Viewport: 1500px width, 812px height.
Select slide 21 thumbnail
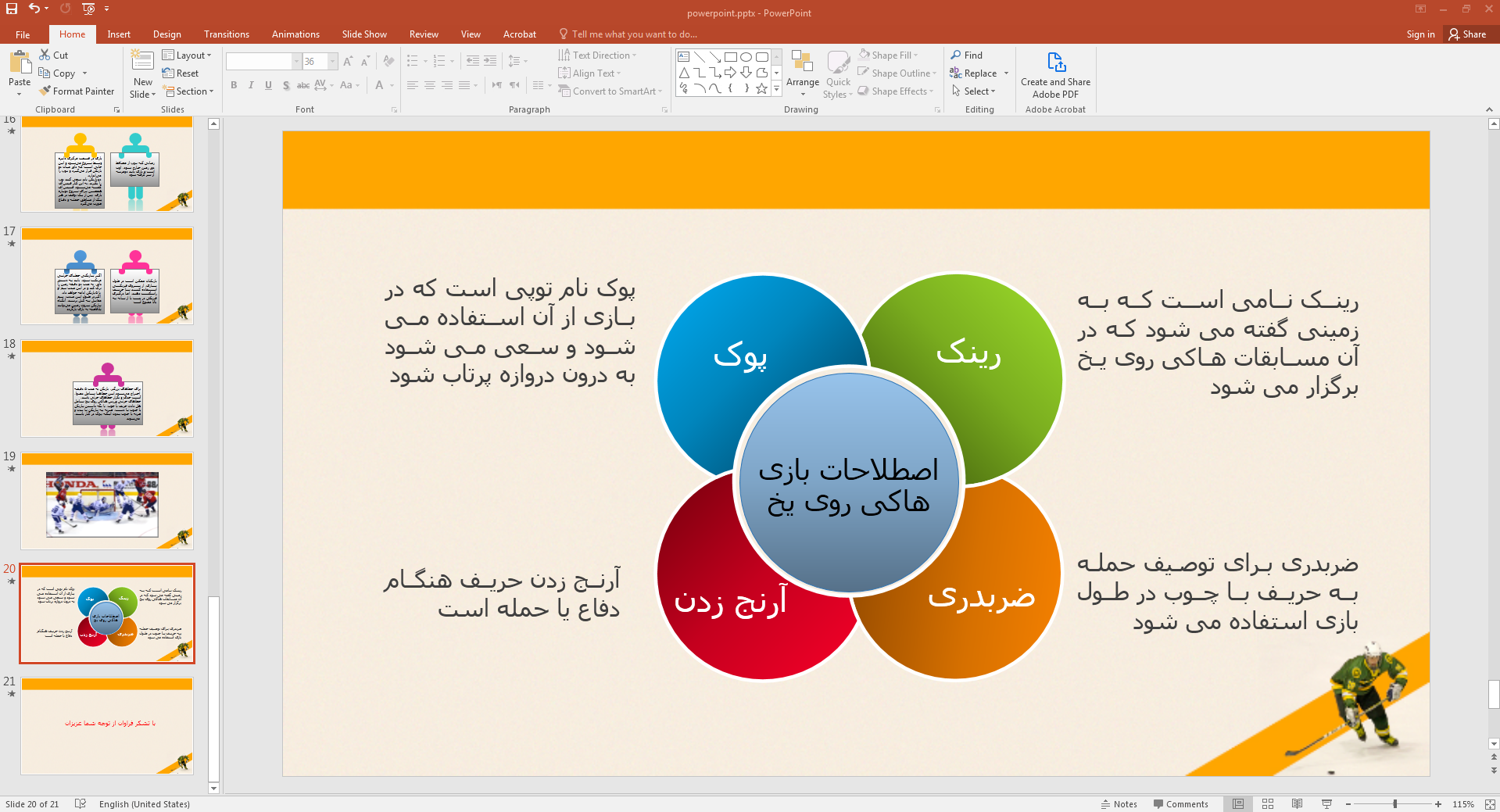pos(107,726)
